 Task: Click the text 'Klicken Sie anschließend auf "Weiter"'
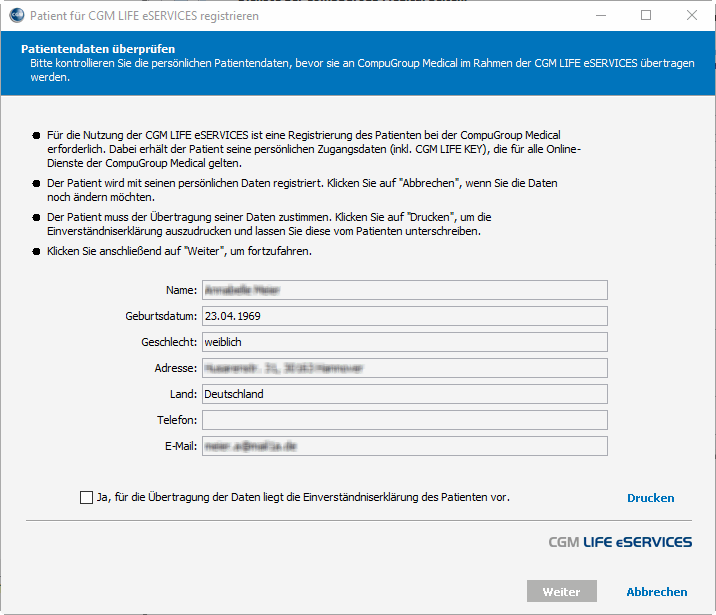(136, 251)
